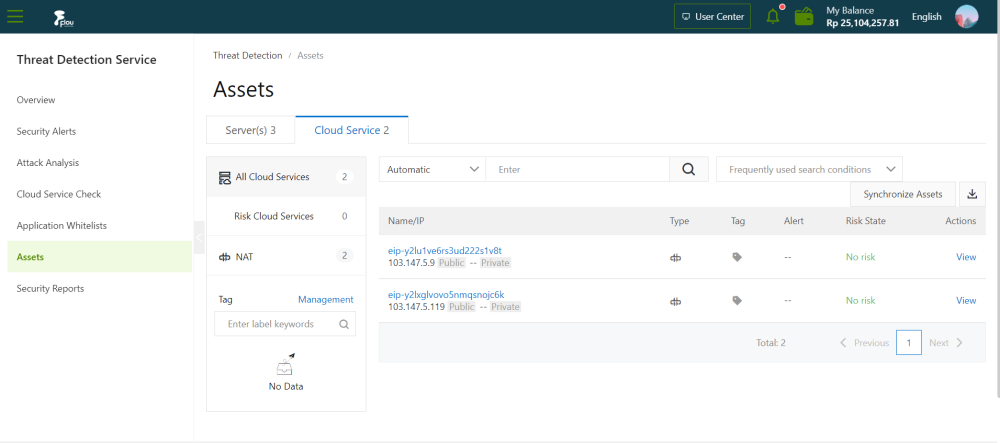This screenshot has height=443, width=1000.
Task: Collapse the sidebar using the arrow handle
Action: click(199, 238)
